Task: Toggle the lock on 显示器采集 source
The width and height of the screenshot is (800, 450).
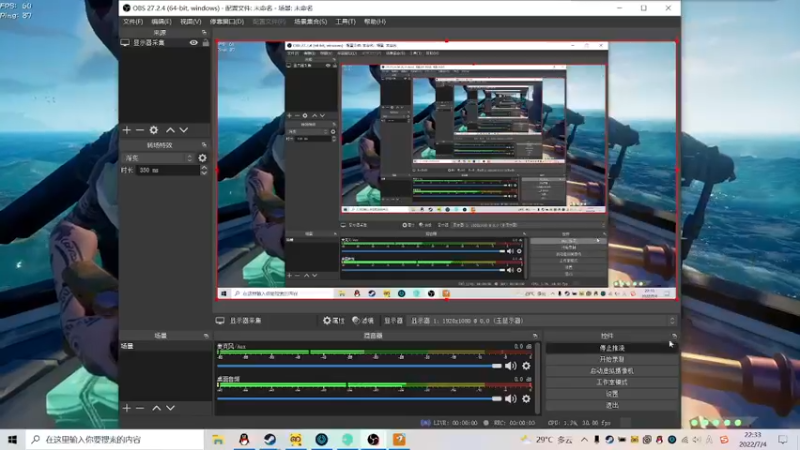Action: (x=206, y=43)
